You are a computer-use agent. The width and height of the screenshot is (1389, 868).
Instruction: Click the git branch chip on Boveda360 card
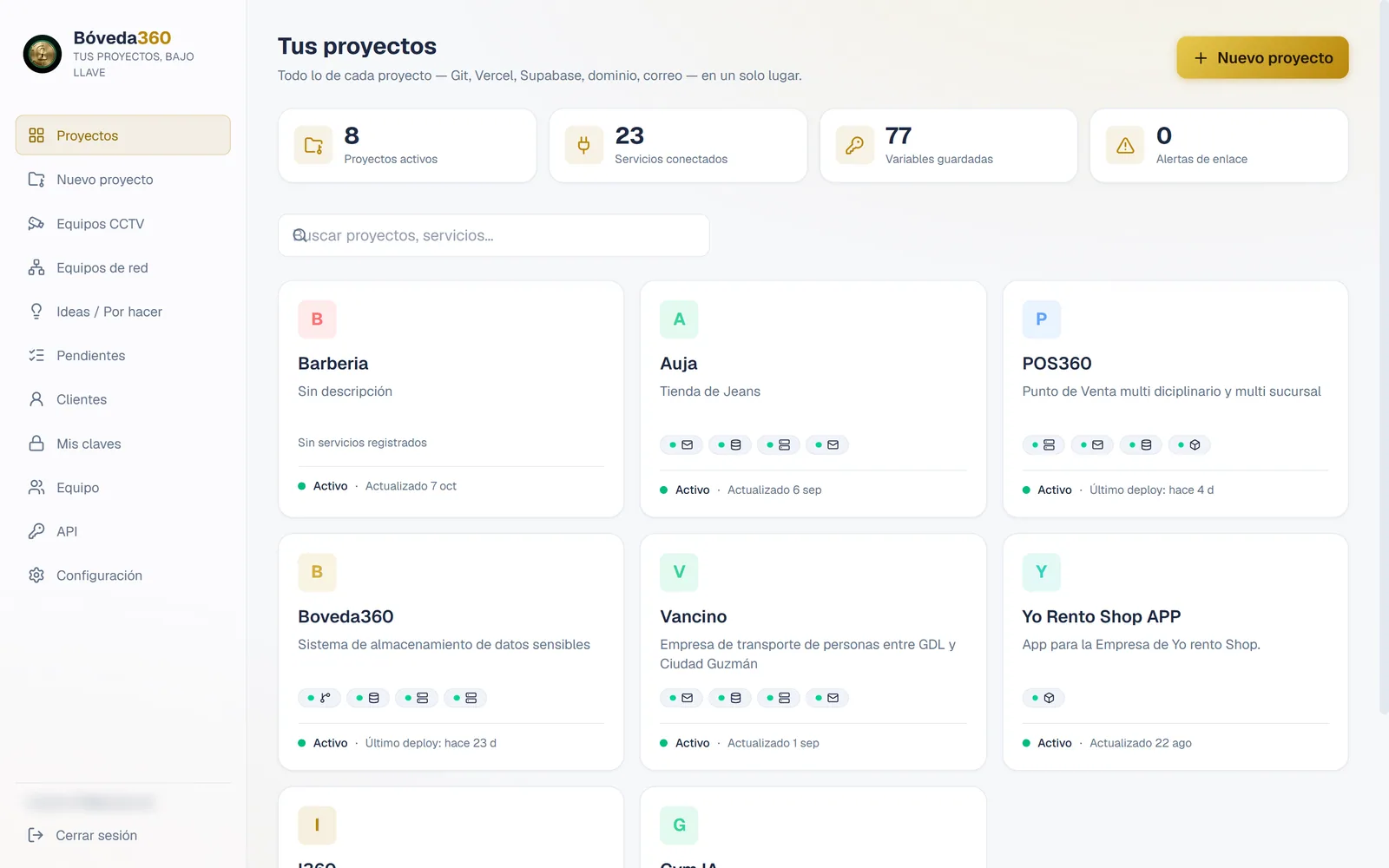[x=319, y=698]
